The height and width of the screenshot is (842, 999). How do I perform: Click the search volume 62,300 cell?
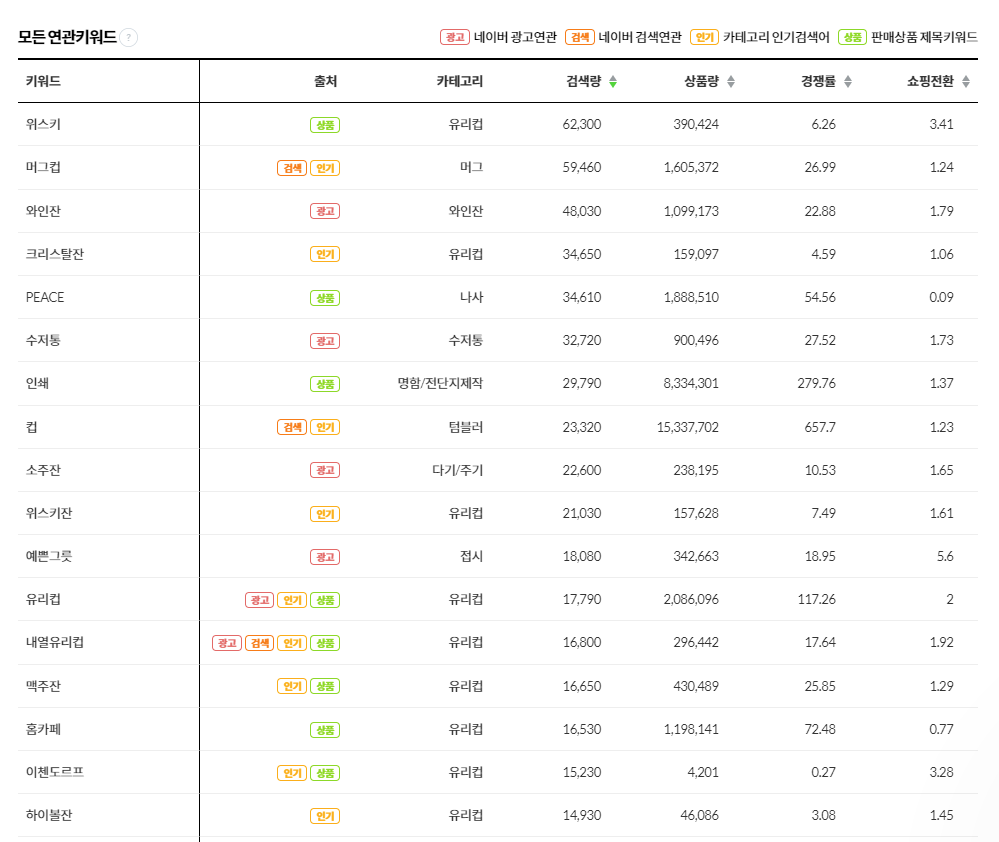pos(582,124)
